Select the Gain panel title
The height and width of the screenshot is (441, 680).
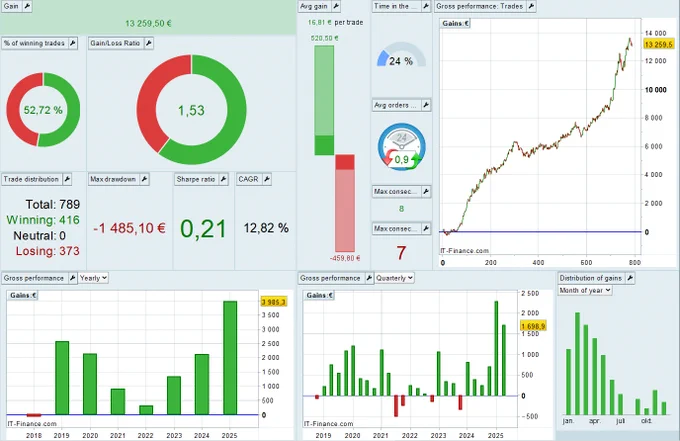[11, 6]
